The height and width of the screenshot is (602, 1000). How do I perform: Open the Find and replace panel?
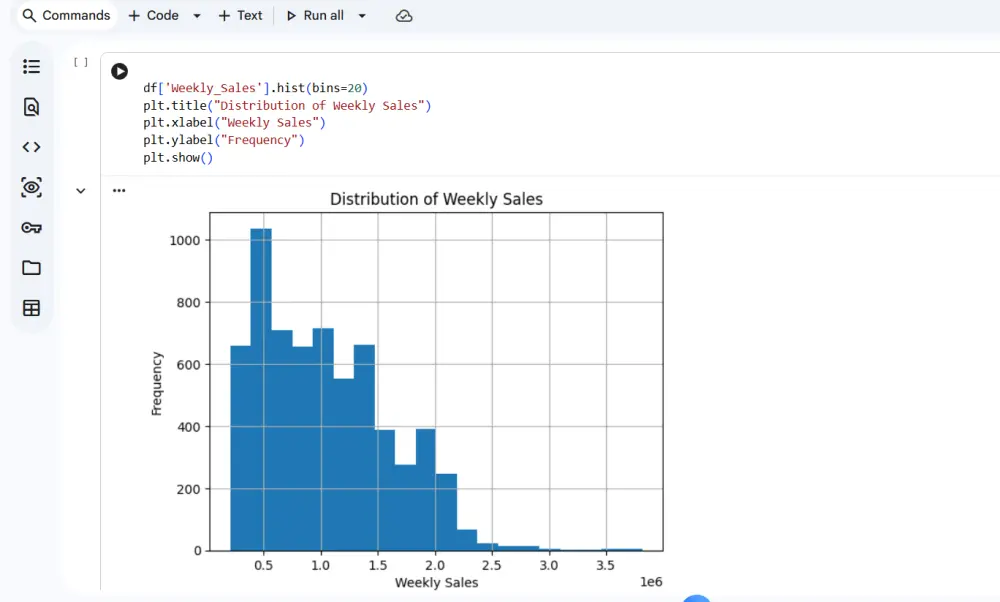click(x=30, y=107)
